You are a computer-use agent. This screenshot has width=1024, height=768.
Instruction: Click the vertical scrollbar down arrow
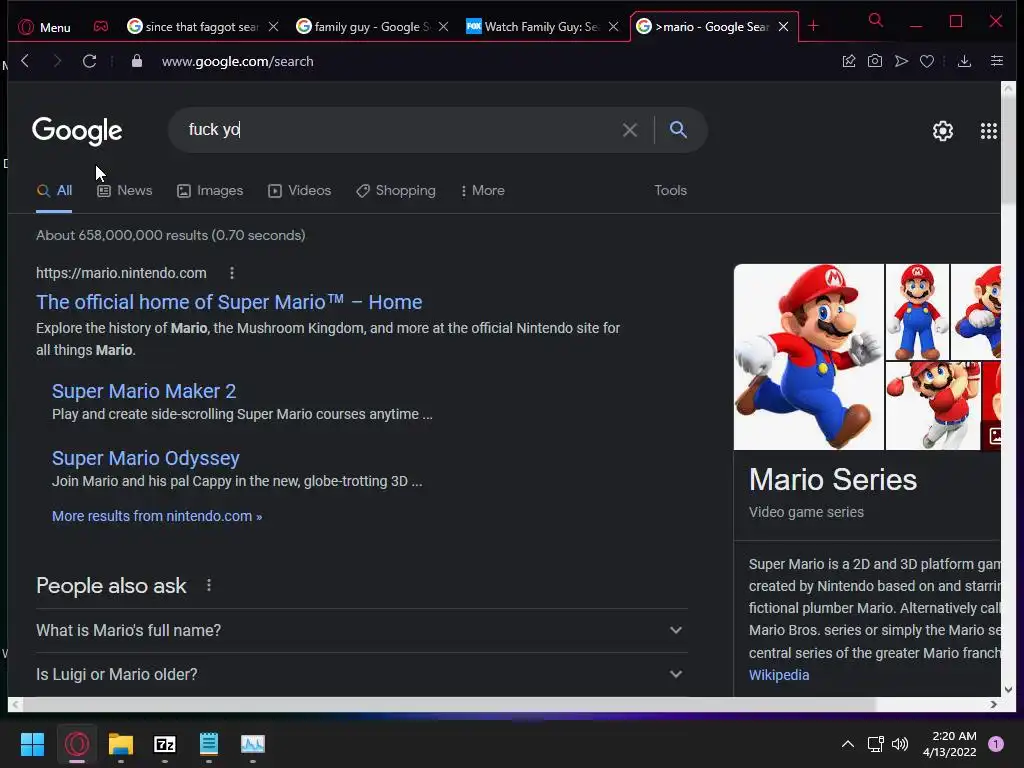1008,690
